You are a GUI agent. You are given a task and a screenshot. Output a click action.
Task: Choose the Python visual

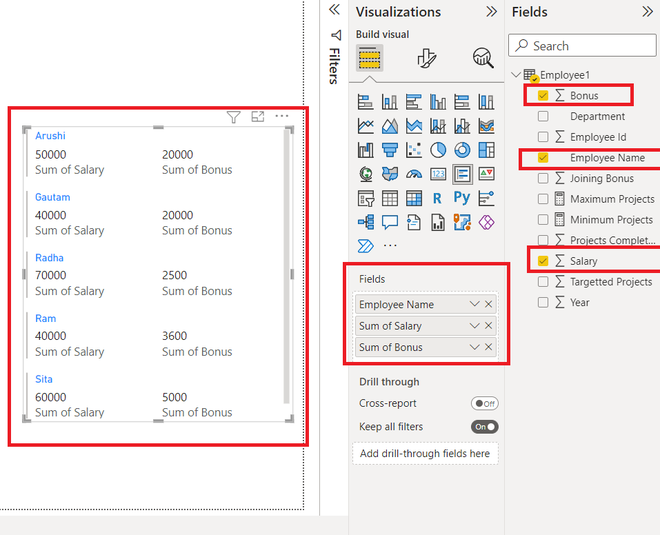pos(462,197)
